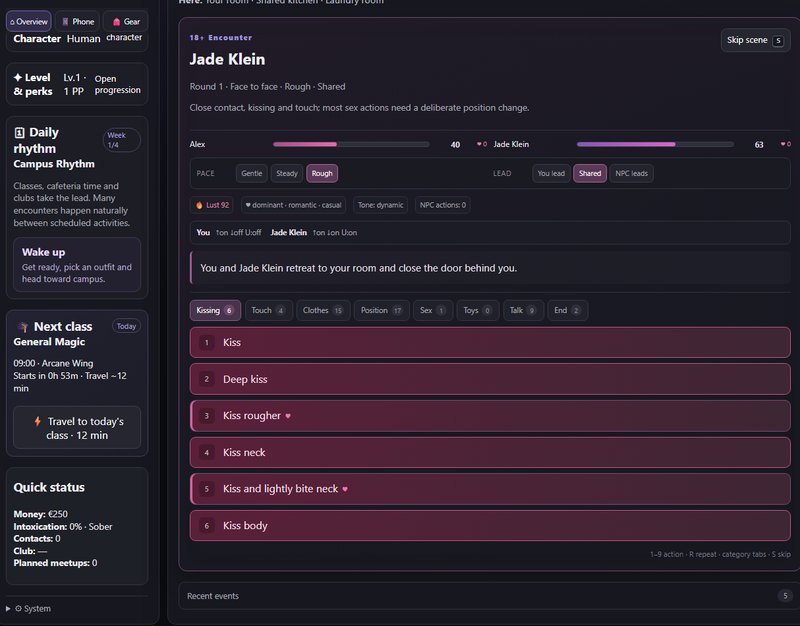The image size is (800, 626).
Task: Click the Tone: dynamic chip
Action: (380, 205)
